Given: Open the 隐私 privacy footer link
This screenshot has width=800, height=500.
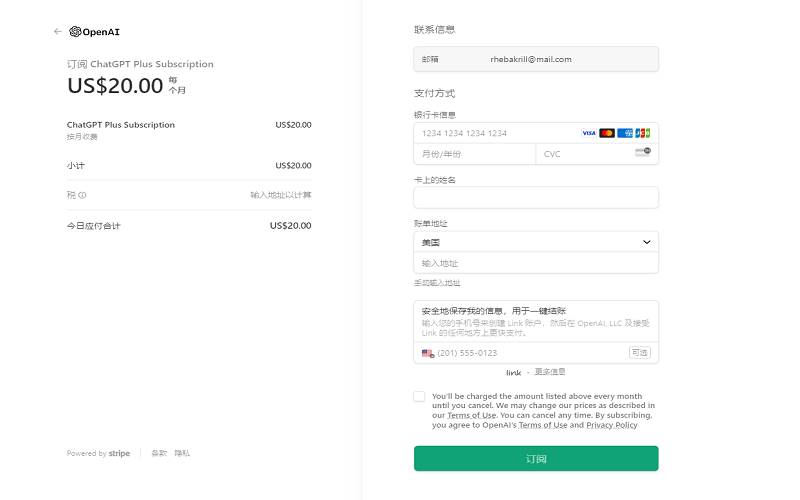Looking at the screenshot, I should coord(182,453).
